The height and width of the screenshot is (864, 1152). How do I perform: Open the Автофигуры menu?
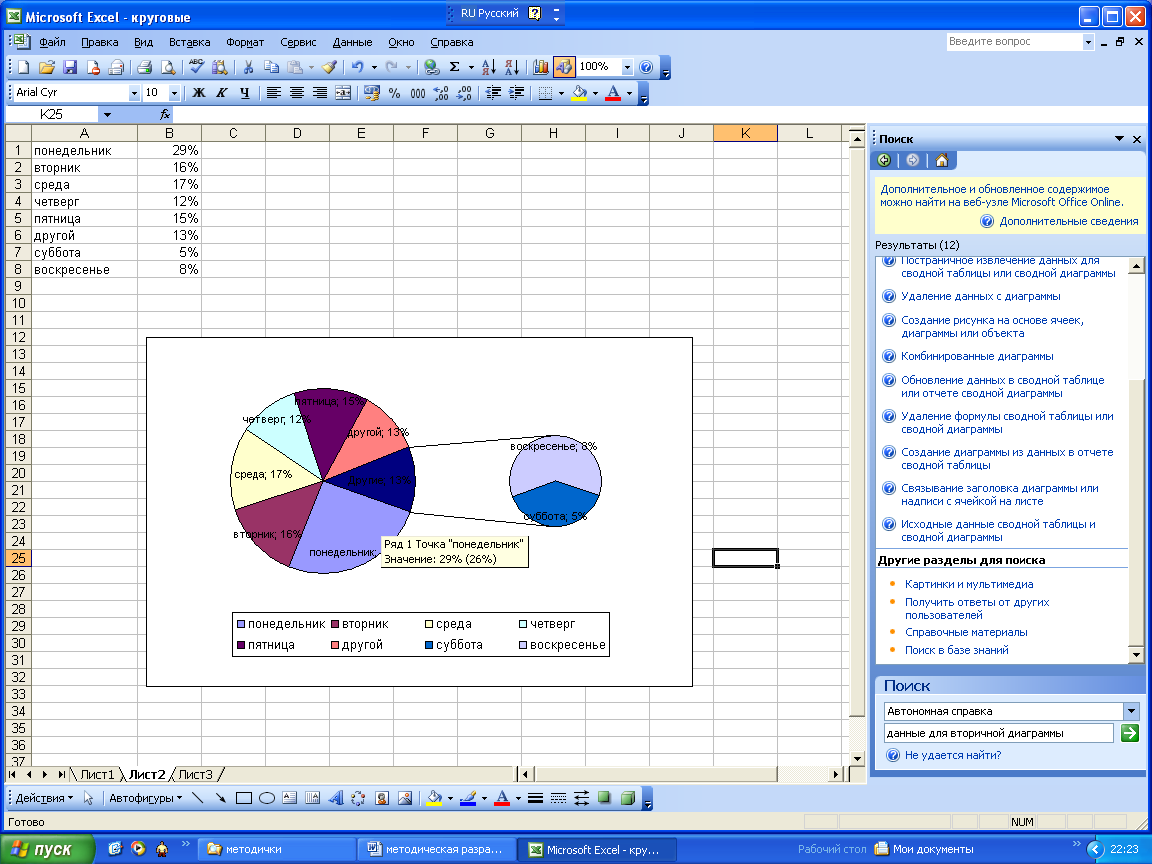coord(145,798)
